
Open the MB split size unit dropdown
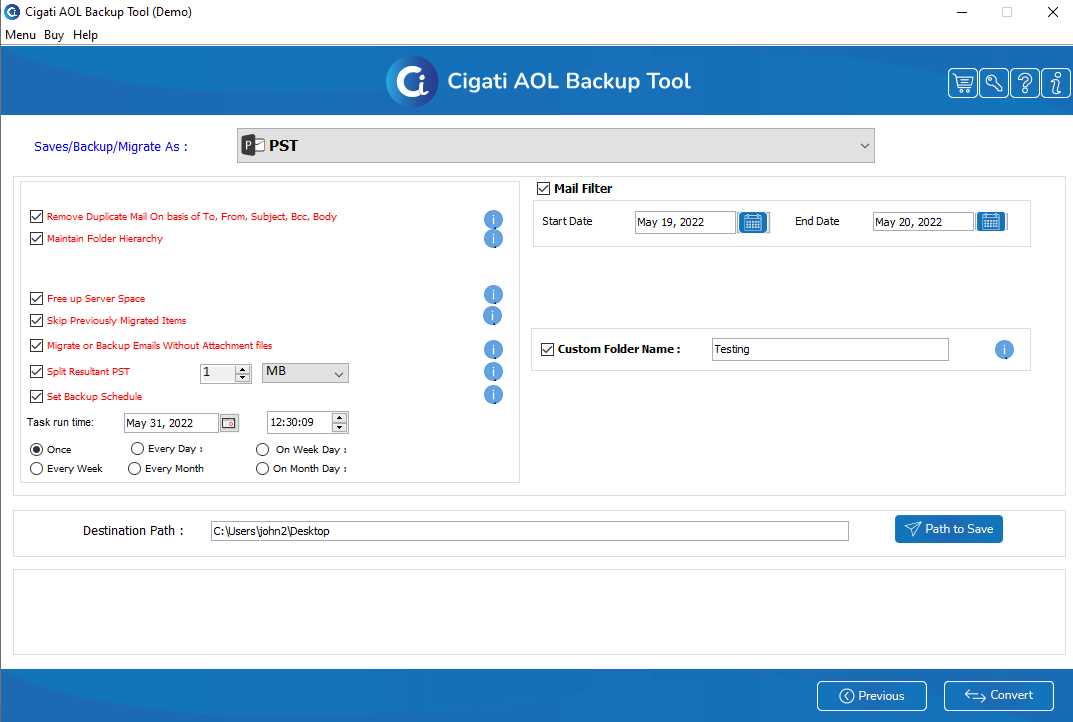305,373
